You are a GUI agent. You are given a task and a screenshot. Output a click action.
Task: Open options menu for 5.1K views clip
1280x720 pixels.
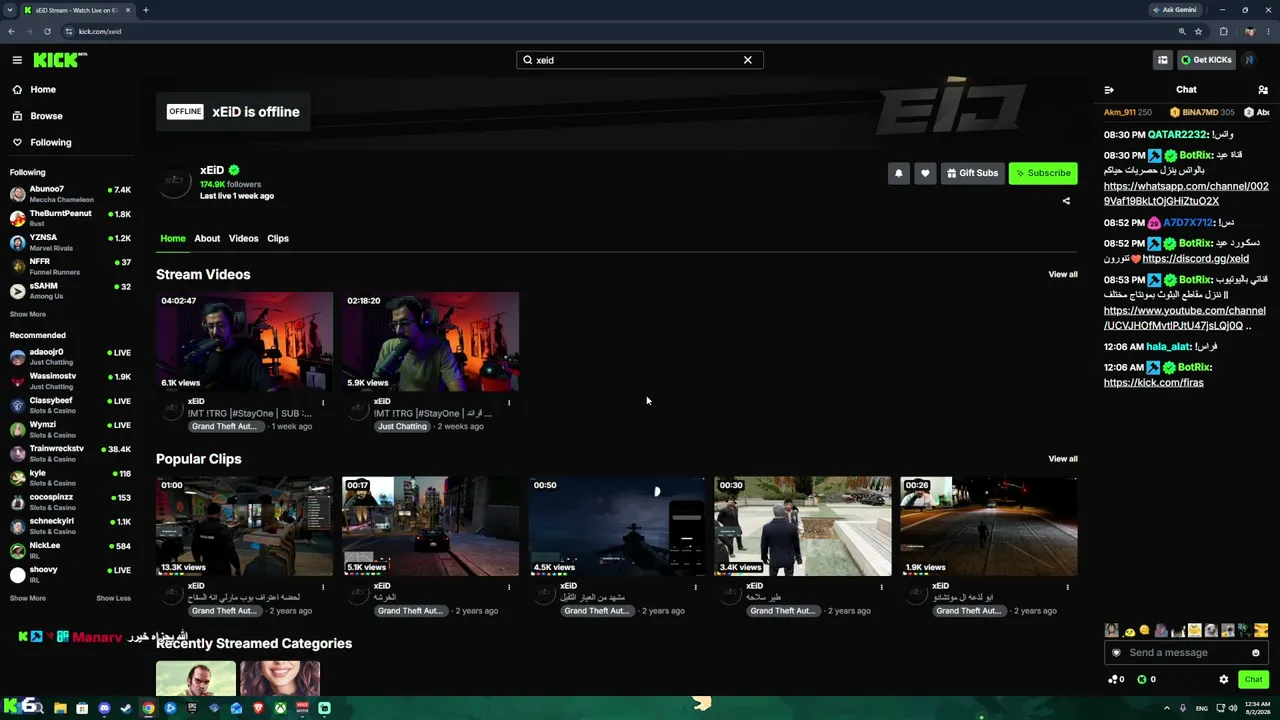[509, 587]
